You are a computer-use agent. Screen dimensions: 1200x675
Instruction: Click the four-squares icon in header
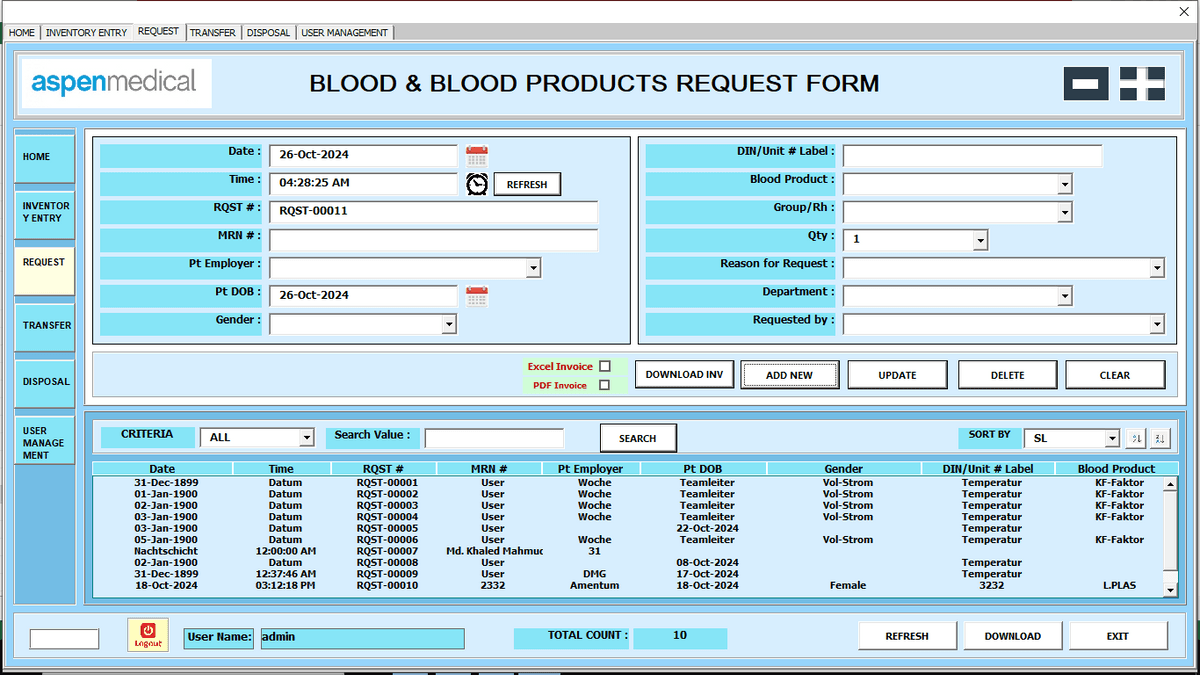[1142, 83]
